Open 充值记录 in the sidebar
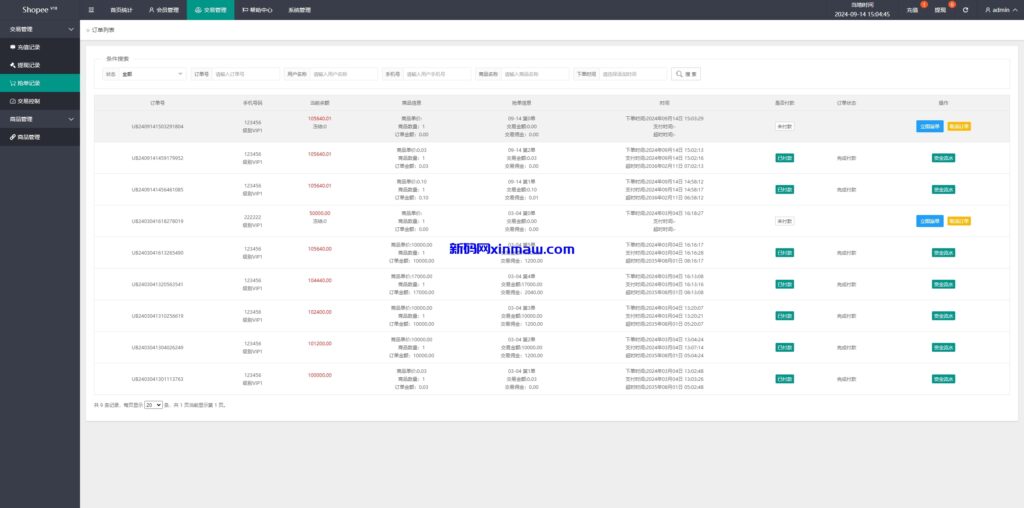This screenshot has width=1024, height=508. (28, 47)
